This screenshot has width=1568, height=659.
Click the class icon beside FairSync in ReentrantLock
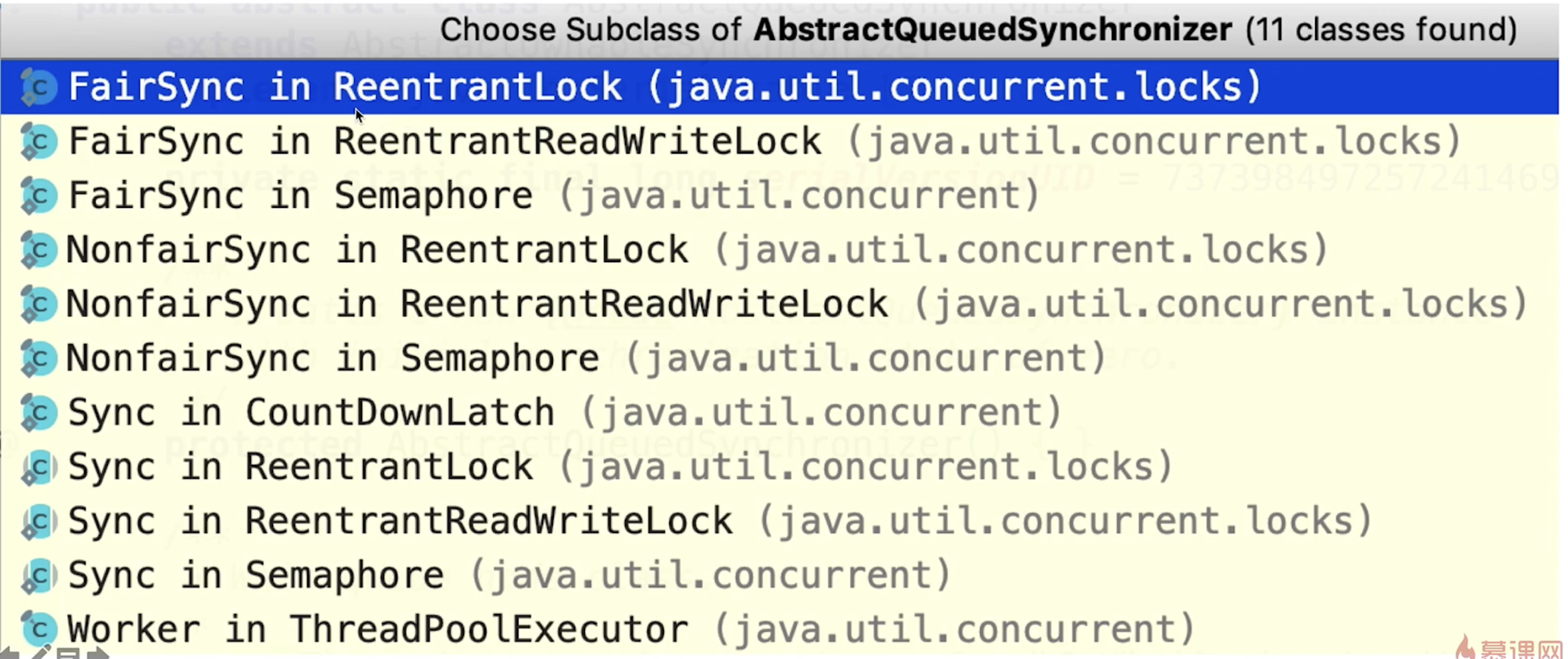click(x=38, y=87)
